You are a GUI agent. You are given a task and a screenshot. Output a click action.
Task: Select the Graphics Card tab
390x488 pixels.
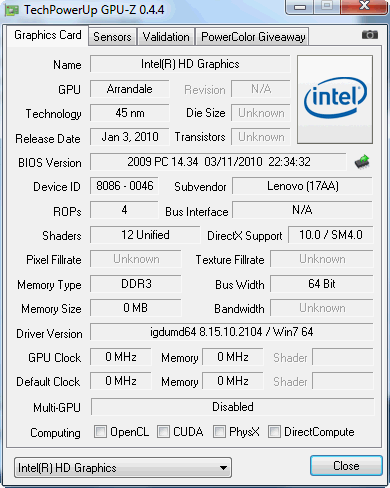(48, 35)
